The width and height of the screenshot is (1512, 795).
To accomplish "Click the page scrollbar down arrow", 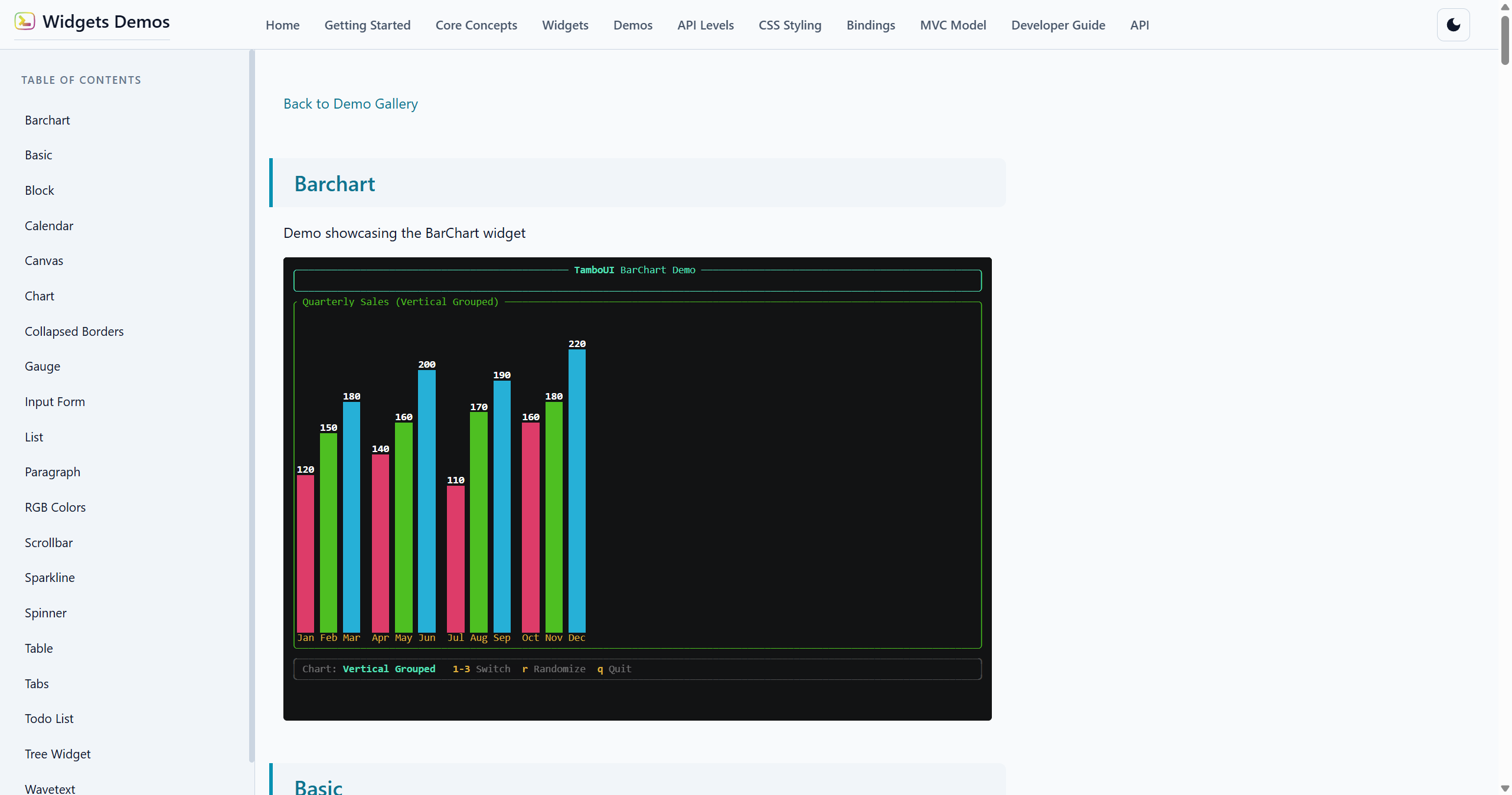I will coord(1505,789).
